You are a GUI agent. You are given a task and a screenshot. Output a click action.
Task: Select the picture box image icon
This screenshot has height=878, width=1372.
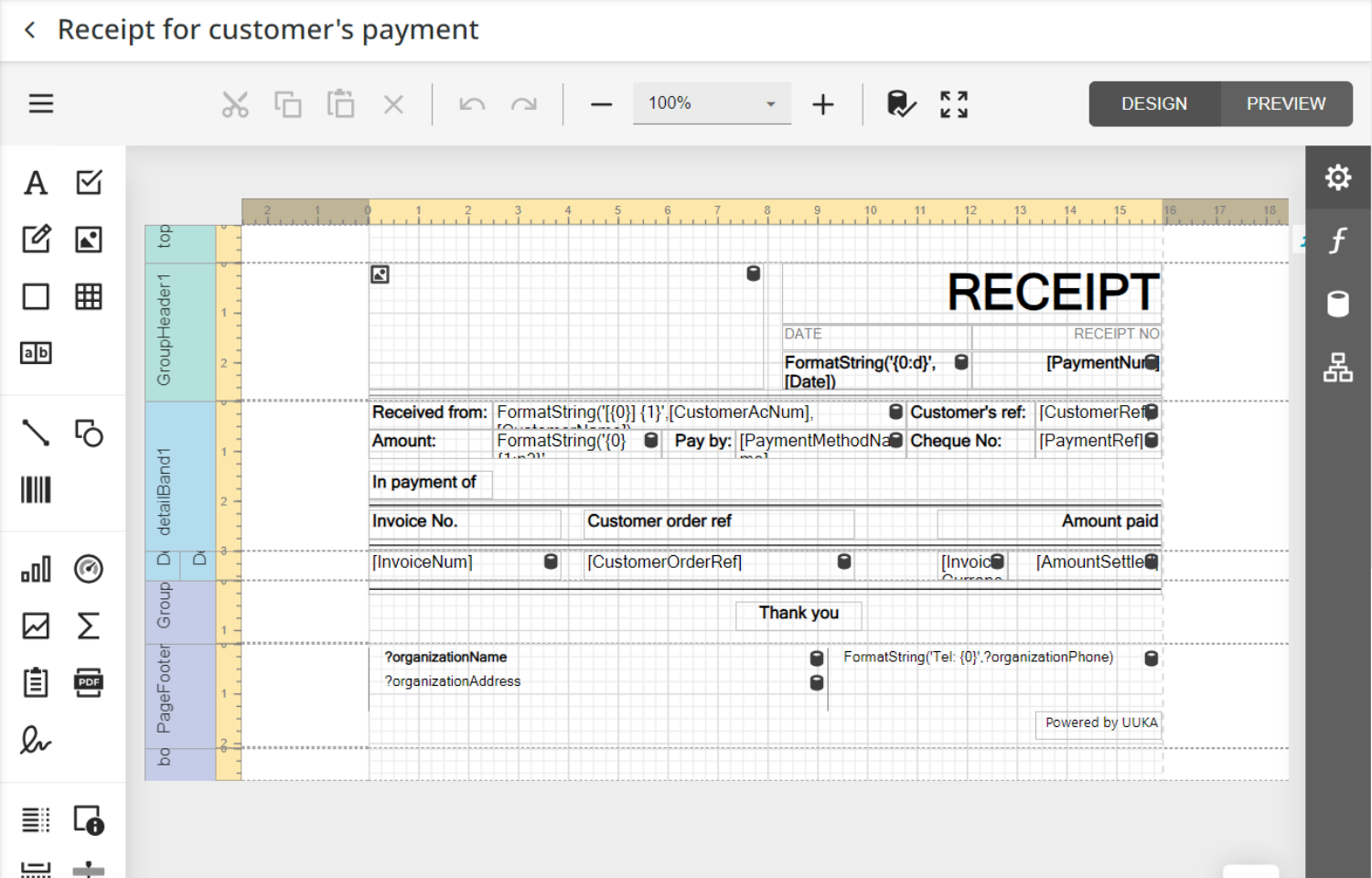(x=381, y=274)
